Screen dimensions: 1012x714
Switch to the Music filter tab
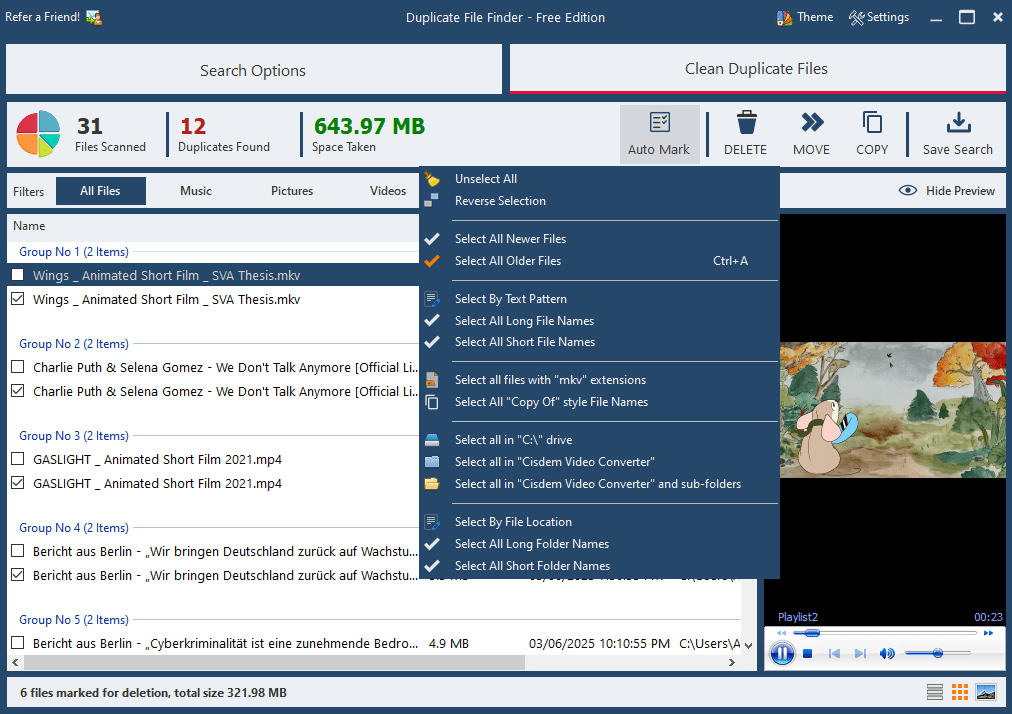click(195, 190)
